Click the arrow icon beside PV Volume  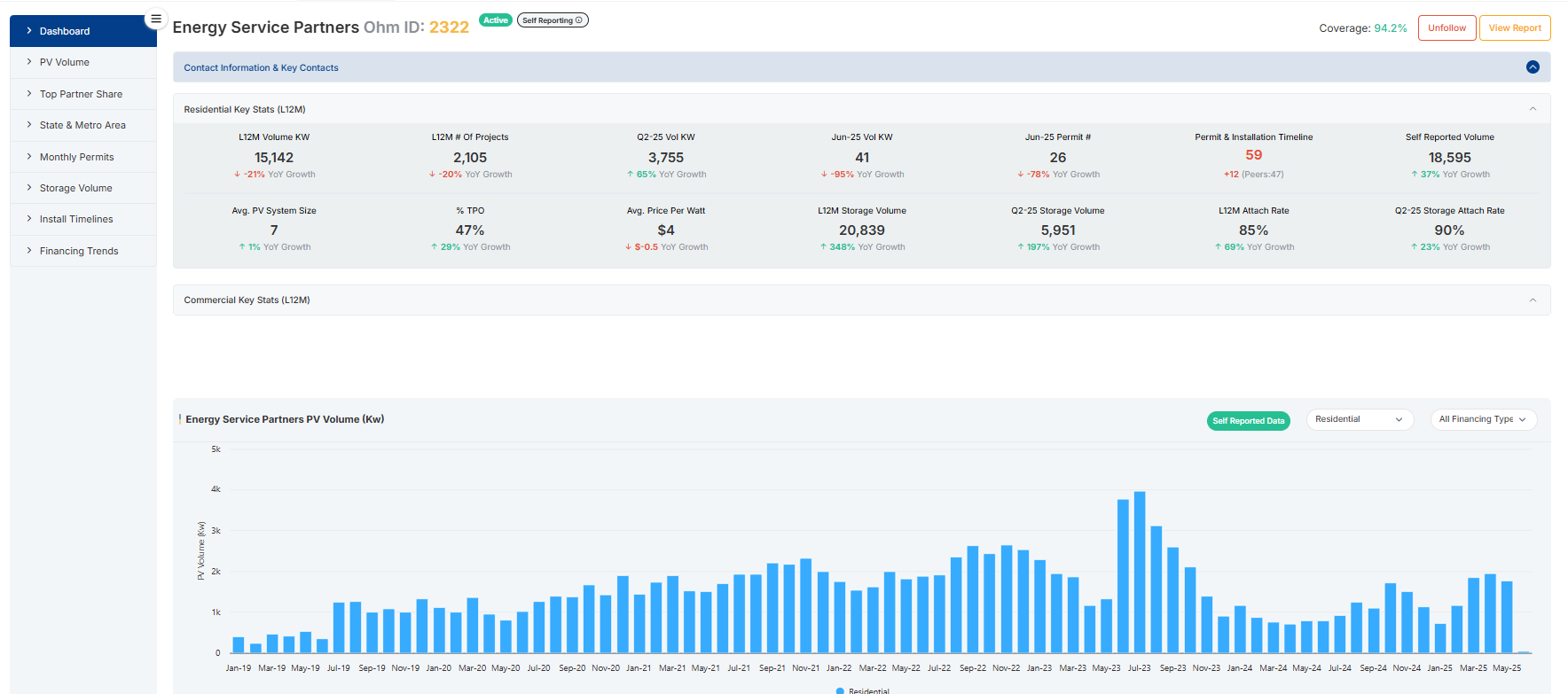click(29, 62)
